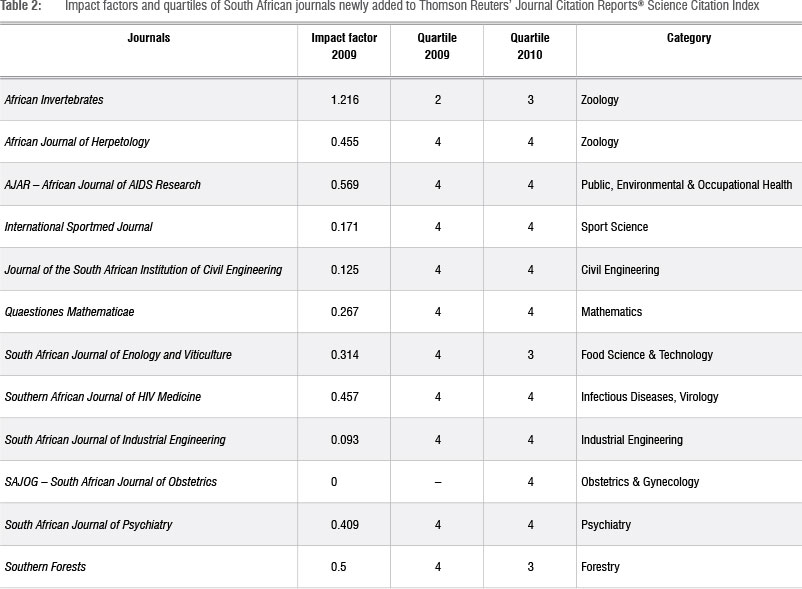The height and width of the screenshot is (589, 802).
Task: Click the impact factor value 0.093
Action: (x=345, y=440)
